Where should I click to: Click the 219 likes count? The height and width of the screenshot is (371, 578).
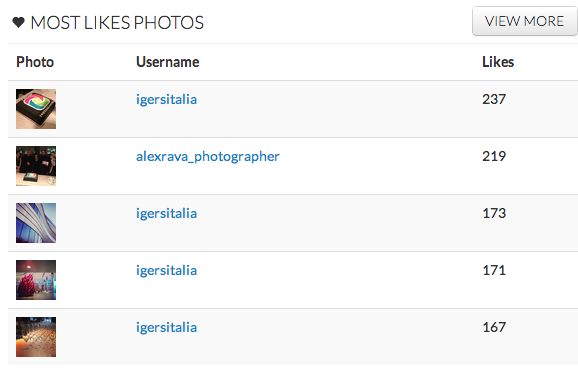(494, 156)
